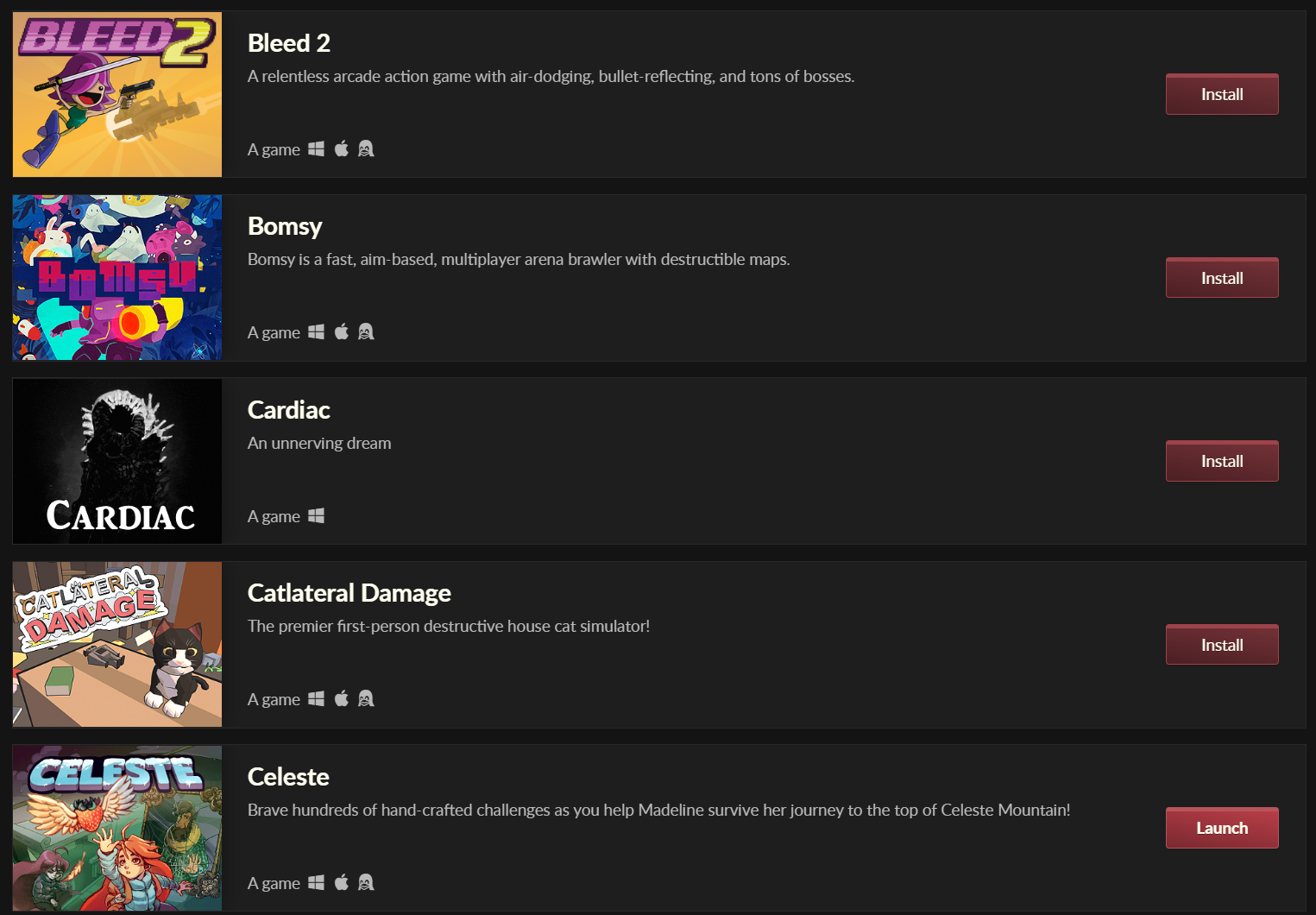Click the Apple icon on the Catlateral Damage row
The width and height of the screenshot is (1316, 915).
pos(342,698)
